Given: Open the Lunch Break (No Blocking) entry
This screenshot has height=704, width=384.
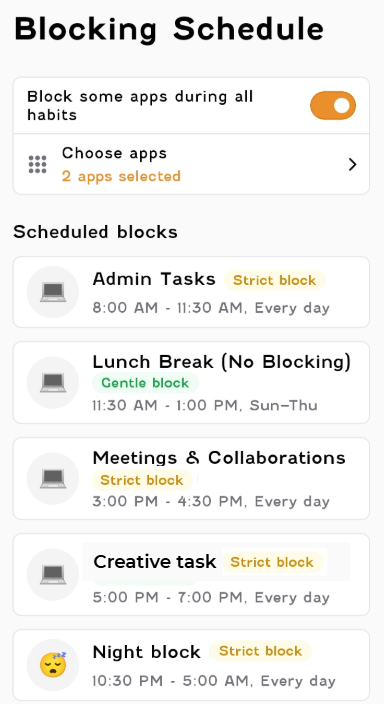Looking at the screenshot, I should pyautogui.click(x=191, y=383).
